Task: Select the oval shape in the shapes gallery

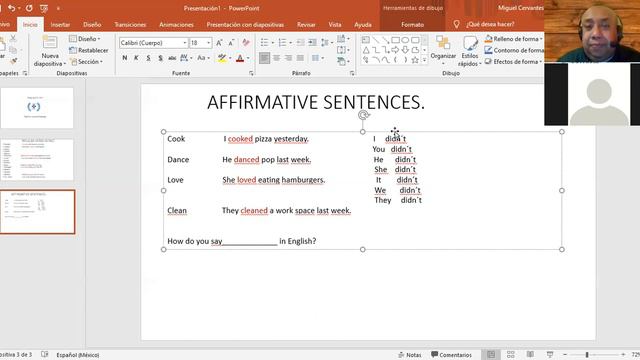Action: 405,40
